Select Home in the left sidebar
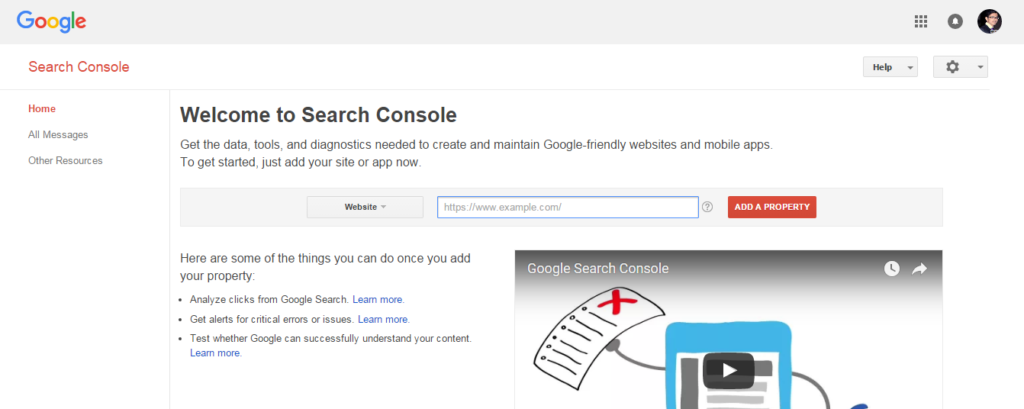 pyautogui.click(x=42, y=108)
